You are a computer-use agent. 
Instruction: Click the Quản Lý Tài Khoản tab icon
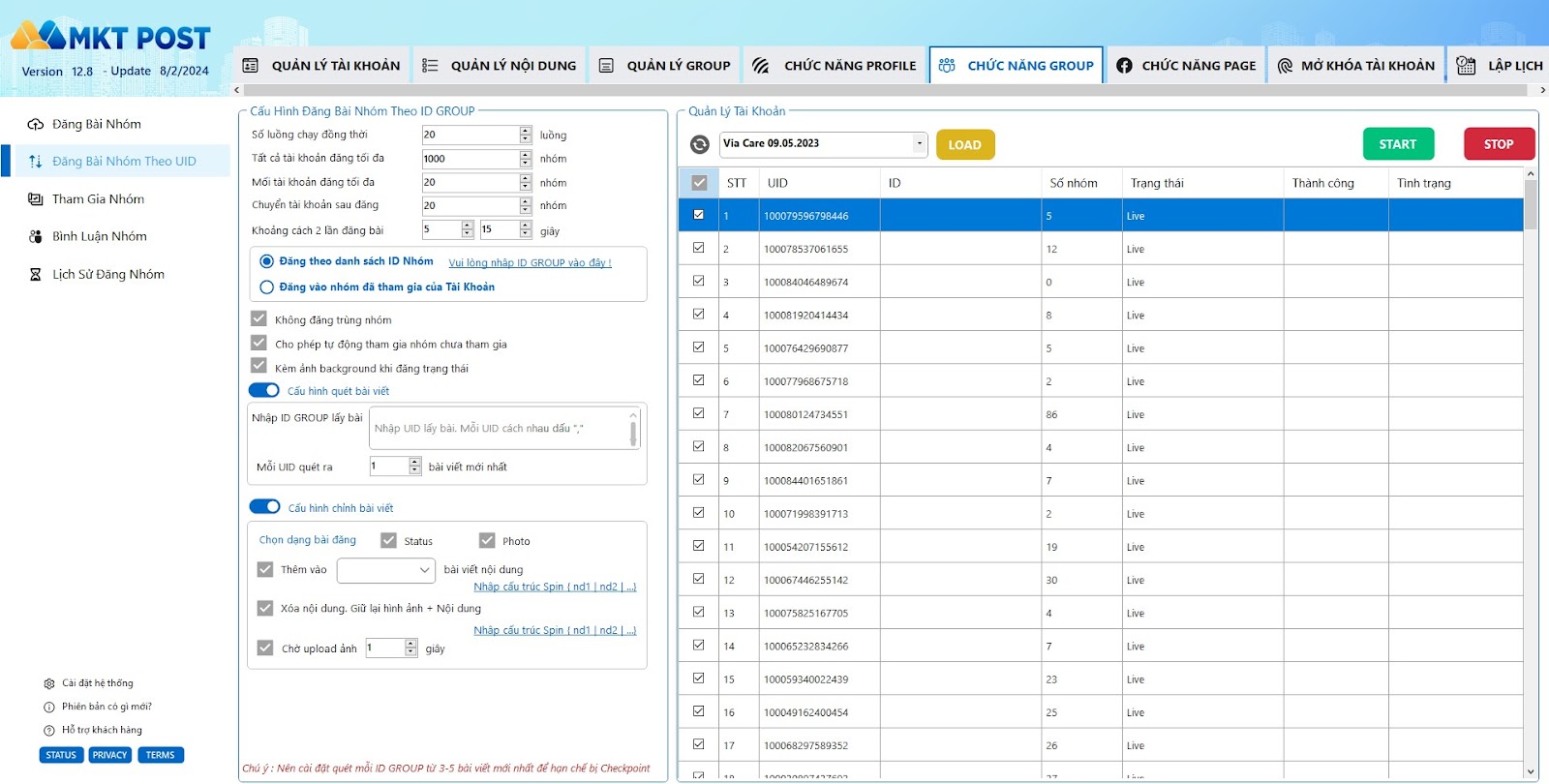tap(250, 66)
